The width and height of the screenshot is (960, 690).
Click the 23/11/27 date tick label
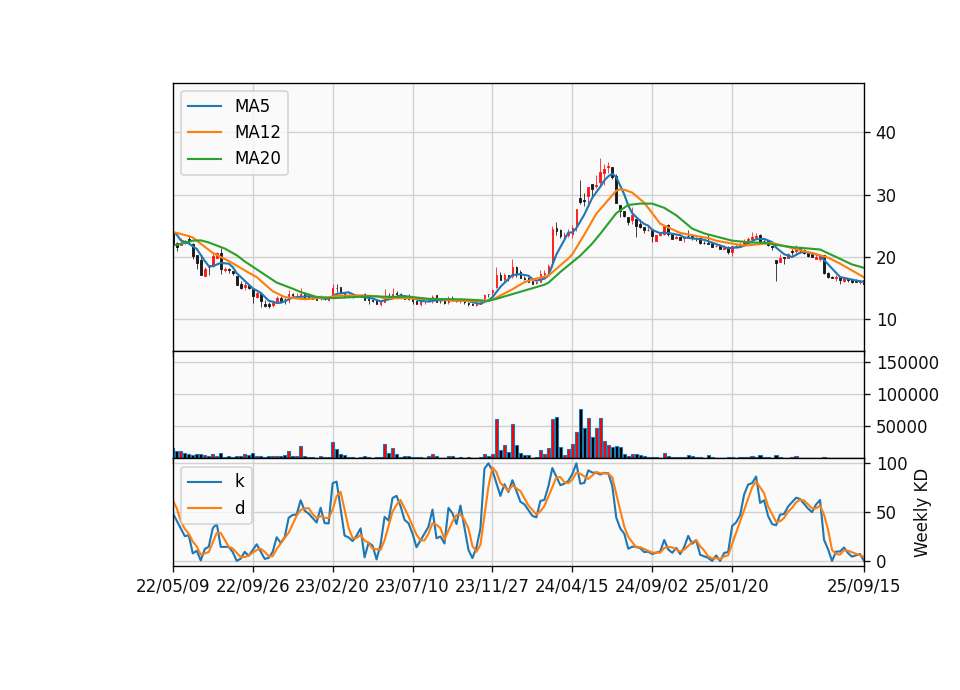[492, 586]
